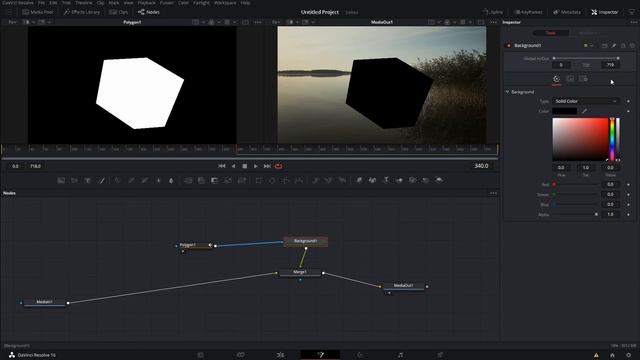Open the Media Pool panel
The width and height of the screenshot is (640, 360).
point(38,12)
